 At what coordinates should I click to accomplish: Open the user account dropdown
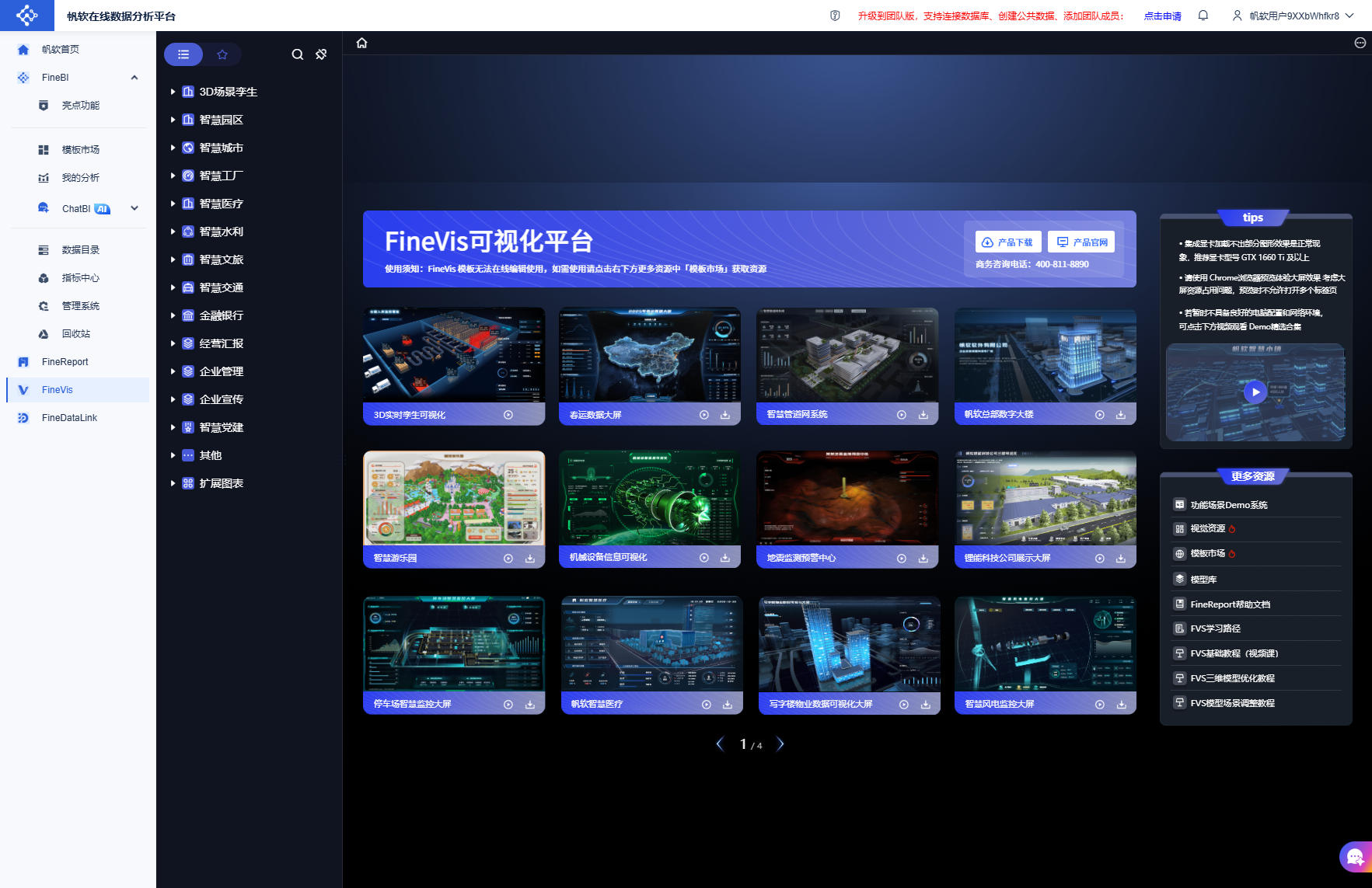(1293, 16)
